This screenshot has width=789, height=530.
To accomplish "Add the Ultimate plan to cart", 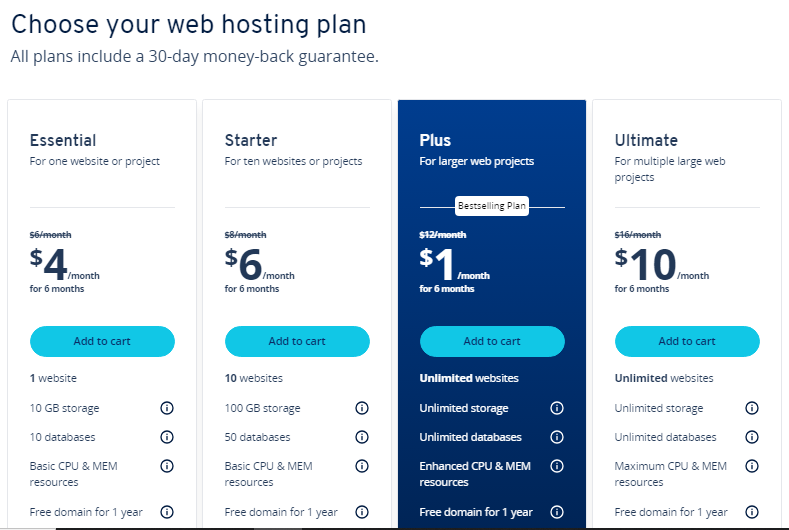I will click(687, 341).
